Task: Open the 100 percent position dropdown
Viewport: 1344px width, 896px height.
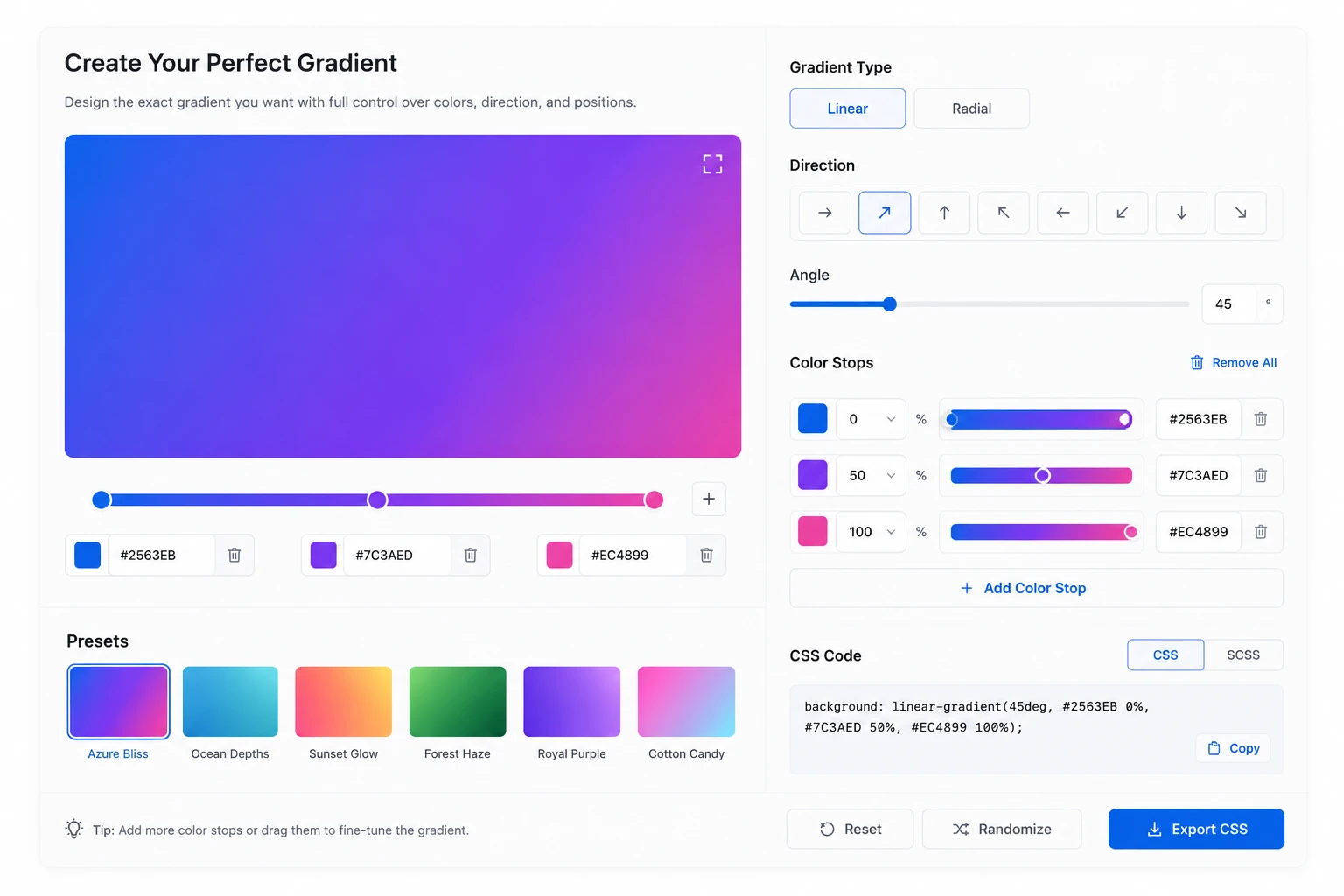Action: [871, 532]
